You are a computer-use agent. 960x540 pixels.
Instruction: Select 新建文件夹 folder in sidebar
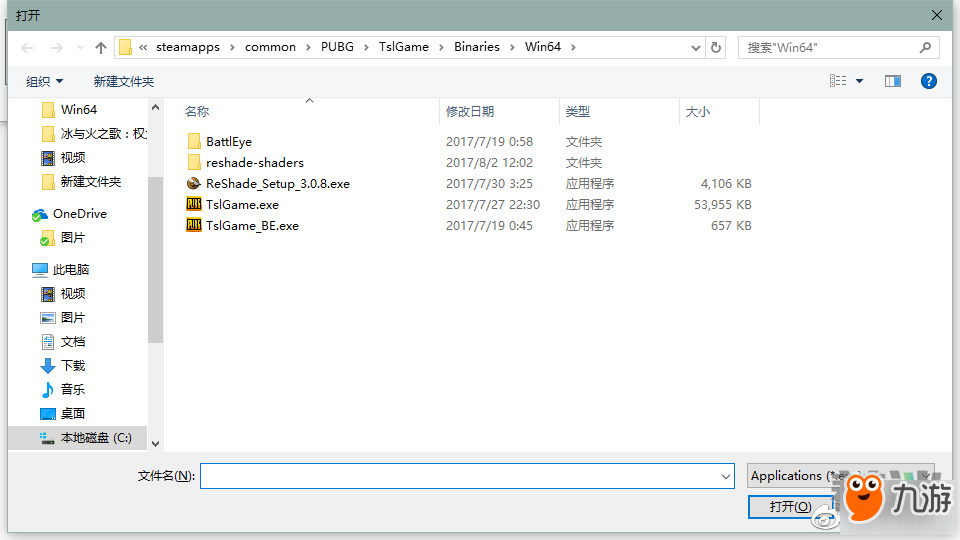81,182
